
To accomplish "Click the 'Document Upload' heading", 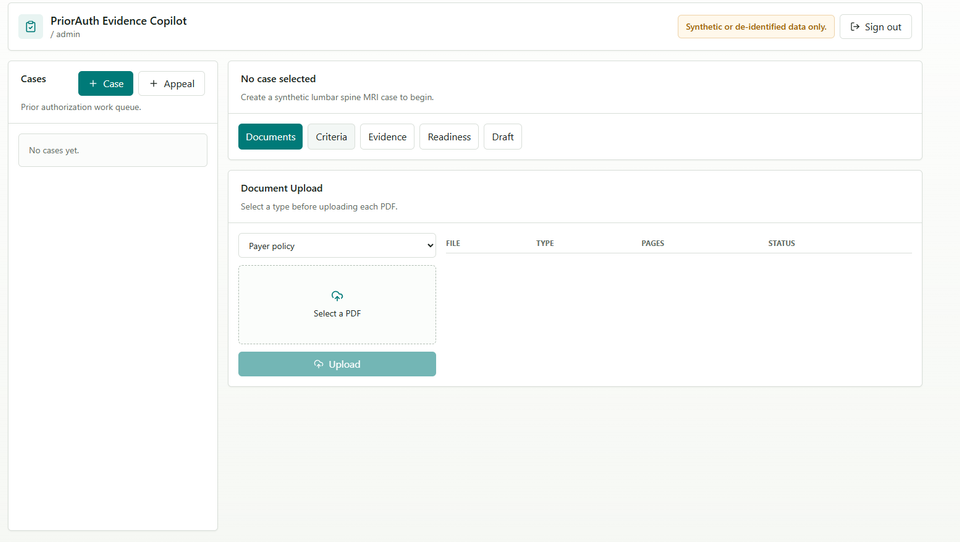I will click(281, 188).
